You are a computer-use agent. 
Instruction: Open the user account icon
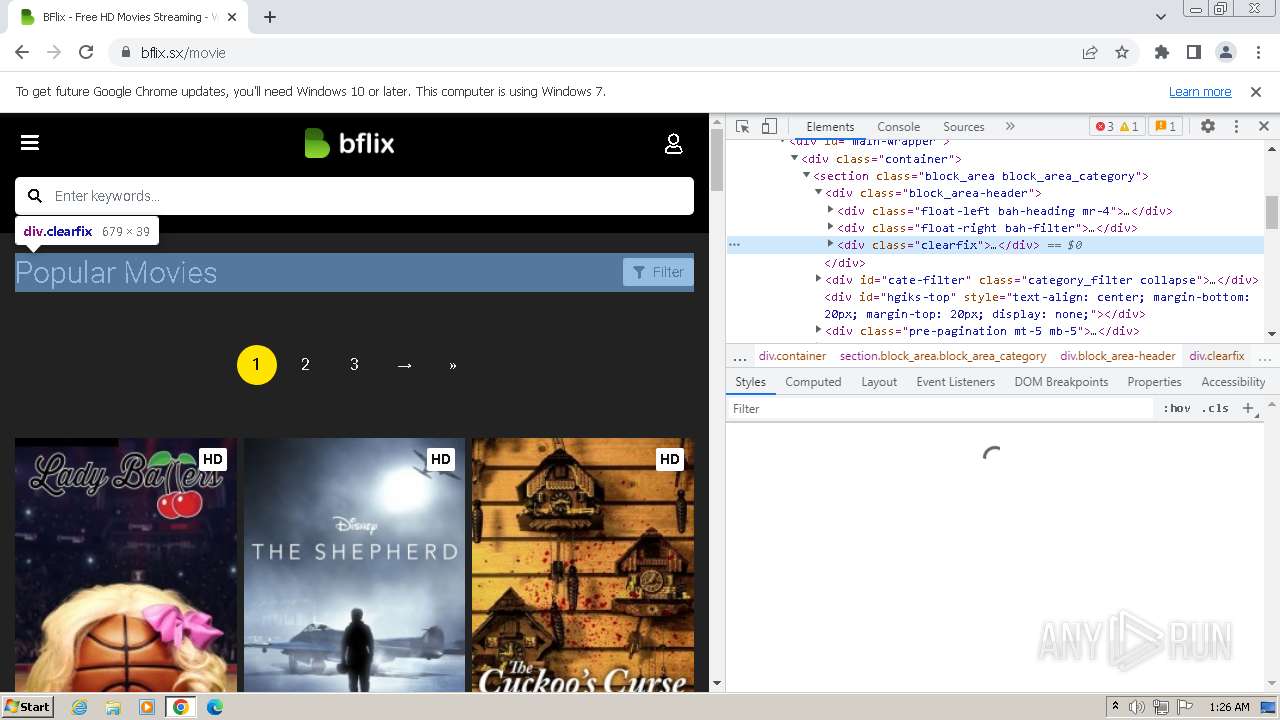pos(674,144)
